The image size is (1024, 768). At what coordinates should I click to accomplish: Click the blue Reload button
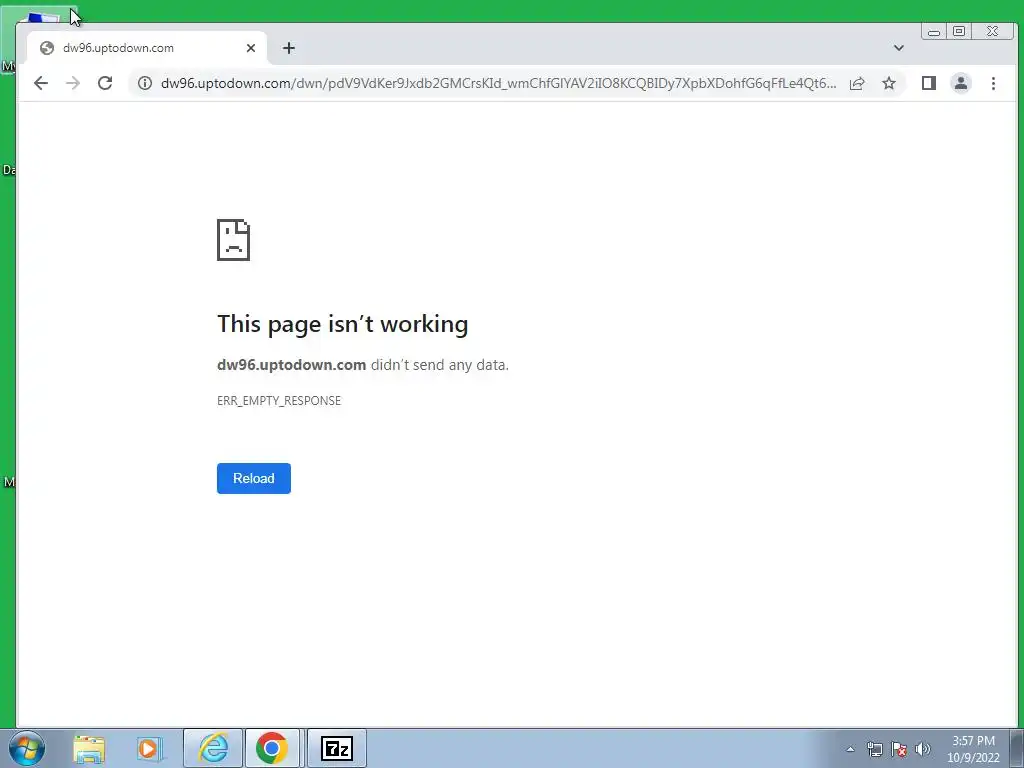pos(253,478)
